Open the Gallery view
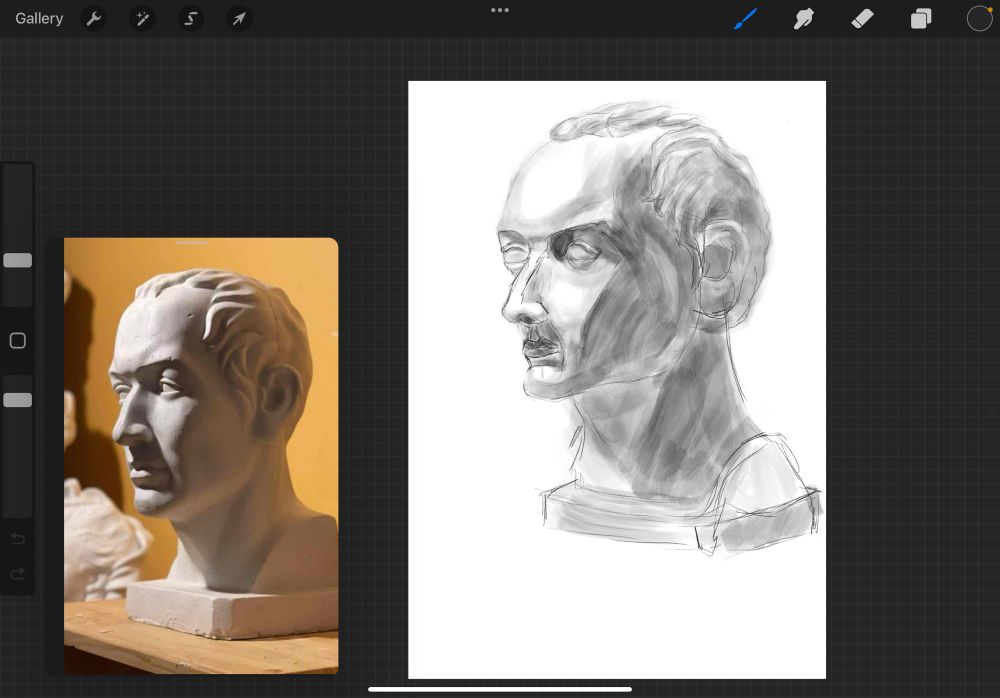The image size is (1000, 698). click(x=39, y=19)
